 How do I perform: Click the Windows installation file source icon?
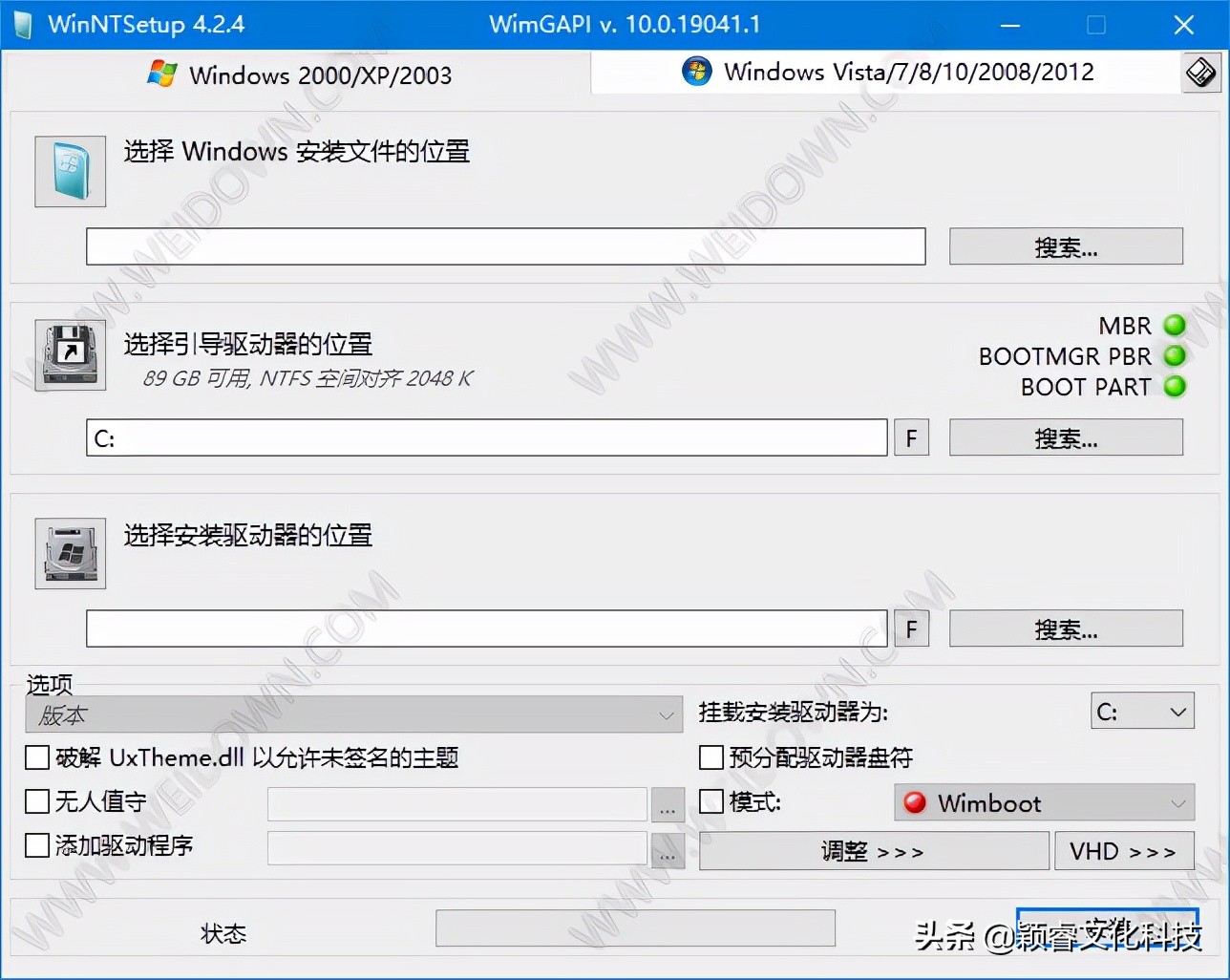pyautogui.click(x=69, y=172)
